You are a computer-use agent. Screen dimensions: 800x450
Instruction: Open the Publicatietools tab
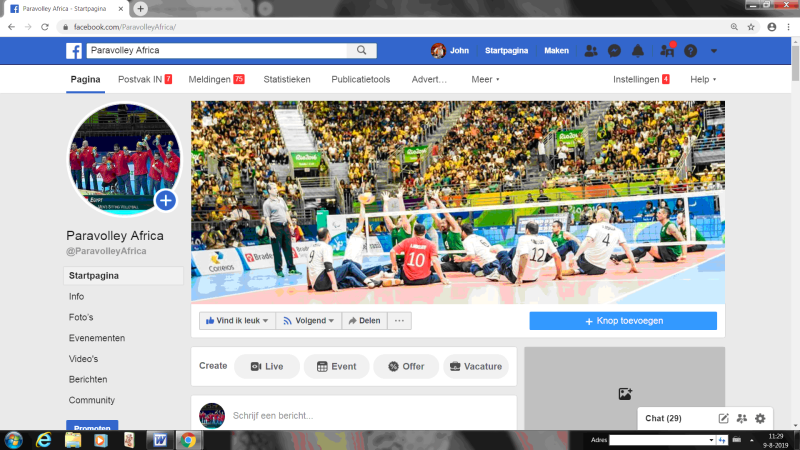click(361, 80)
